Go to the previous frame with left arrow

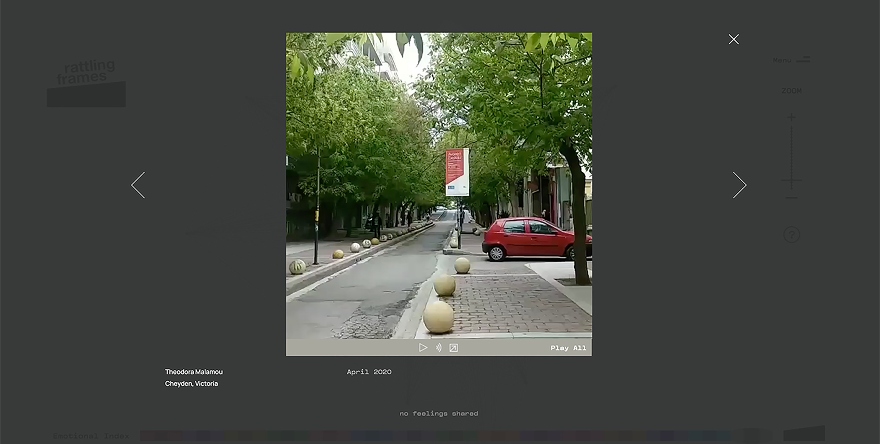[x=138, y=185]
